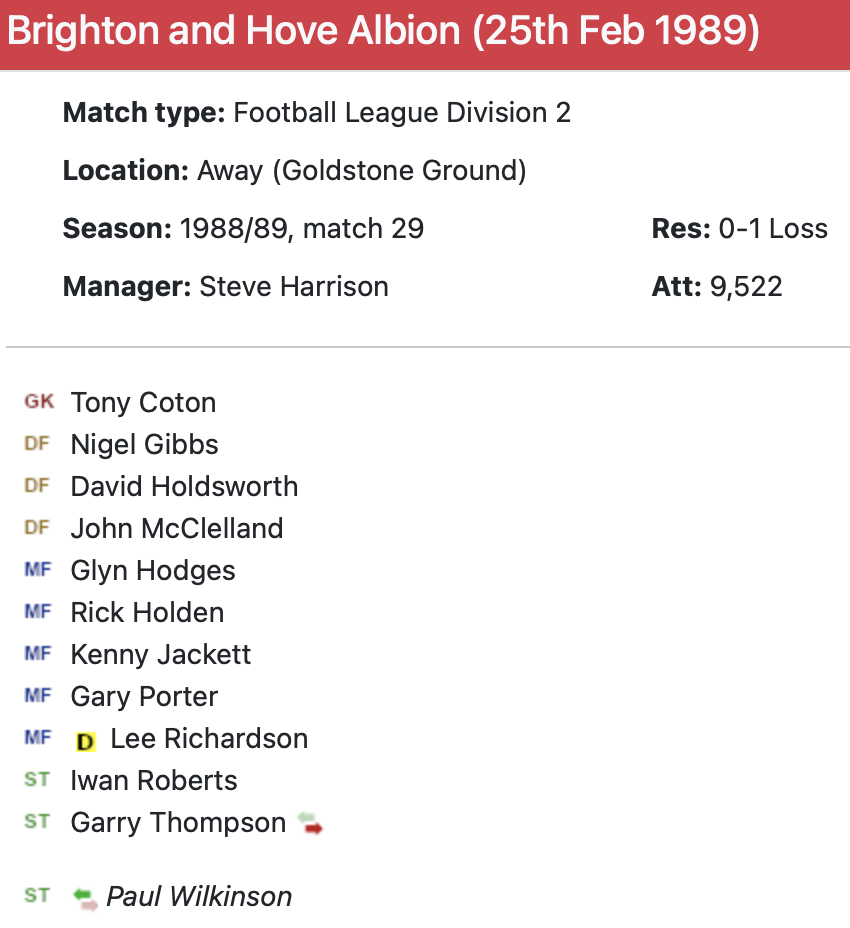The height and width of the screenshot is (928, 850).
Task: Click the DF icon beside Nigel Gibbs
Action: (x=37, y=444)
